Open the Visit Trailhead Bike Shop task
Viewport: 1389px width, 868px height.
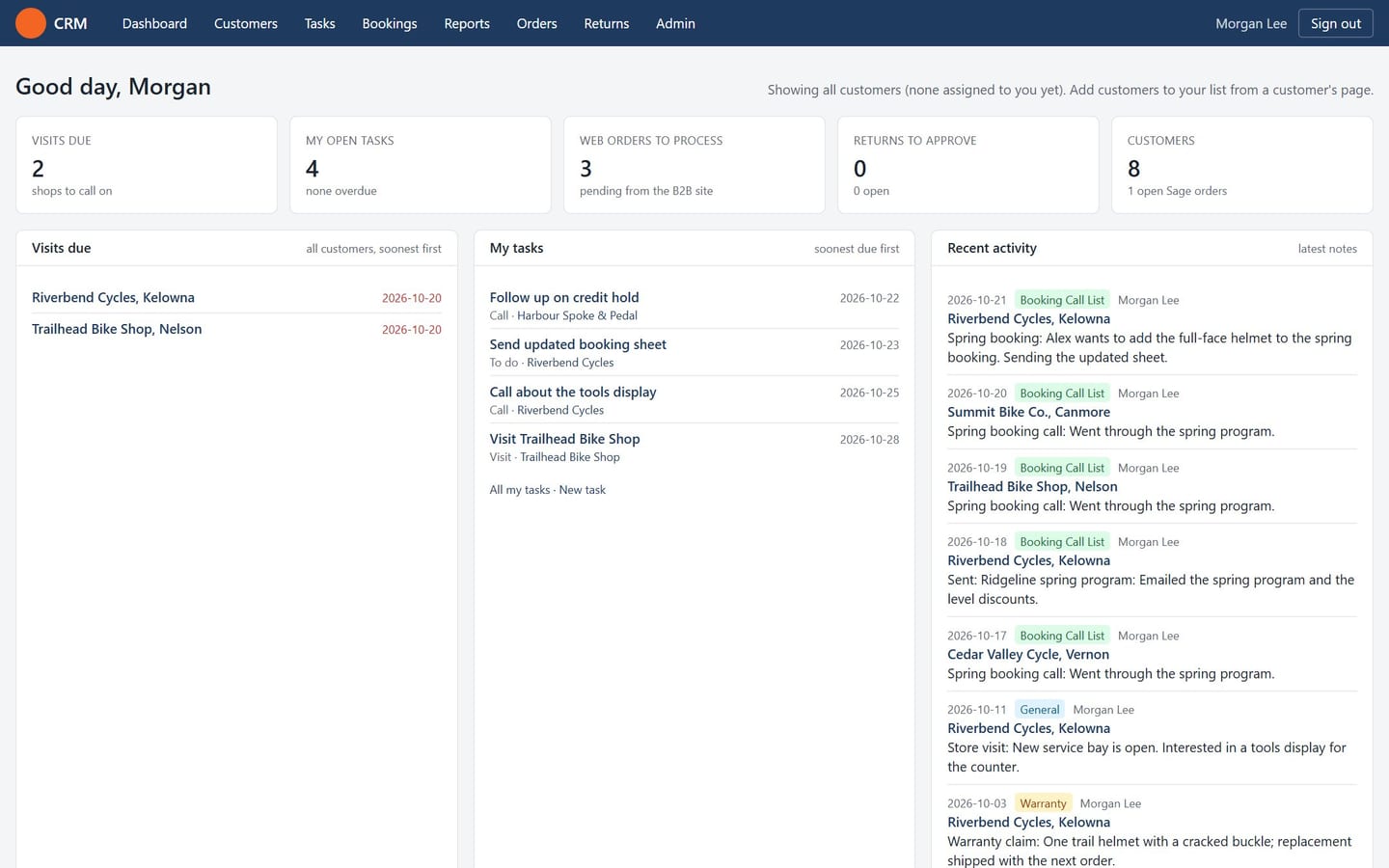click(564, 439)
